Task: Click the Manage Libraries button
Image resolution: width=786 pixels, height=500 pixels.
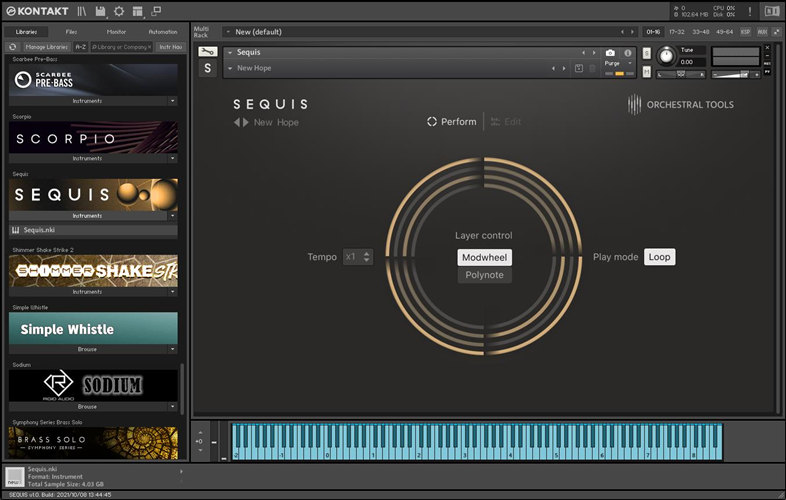Action: [x=46, y=47]
